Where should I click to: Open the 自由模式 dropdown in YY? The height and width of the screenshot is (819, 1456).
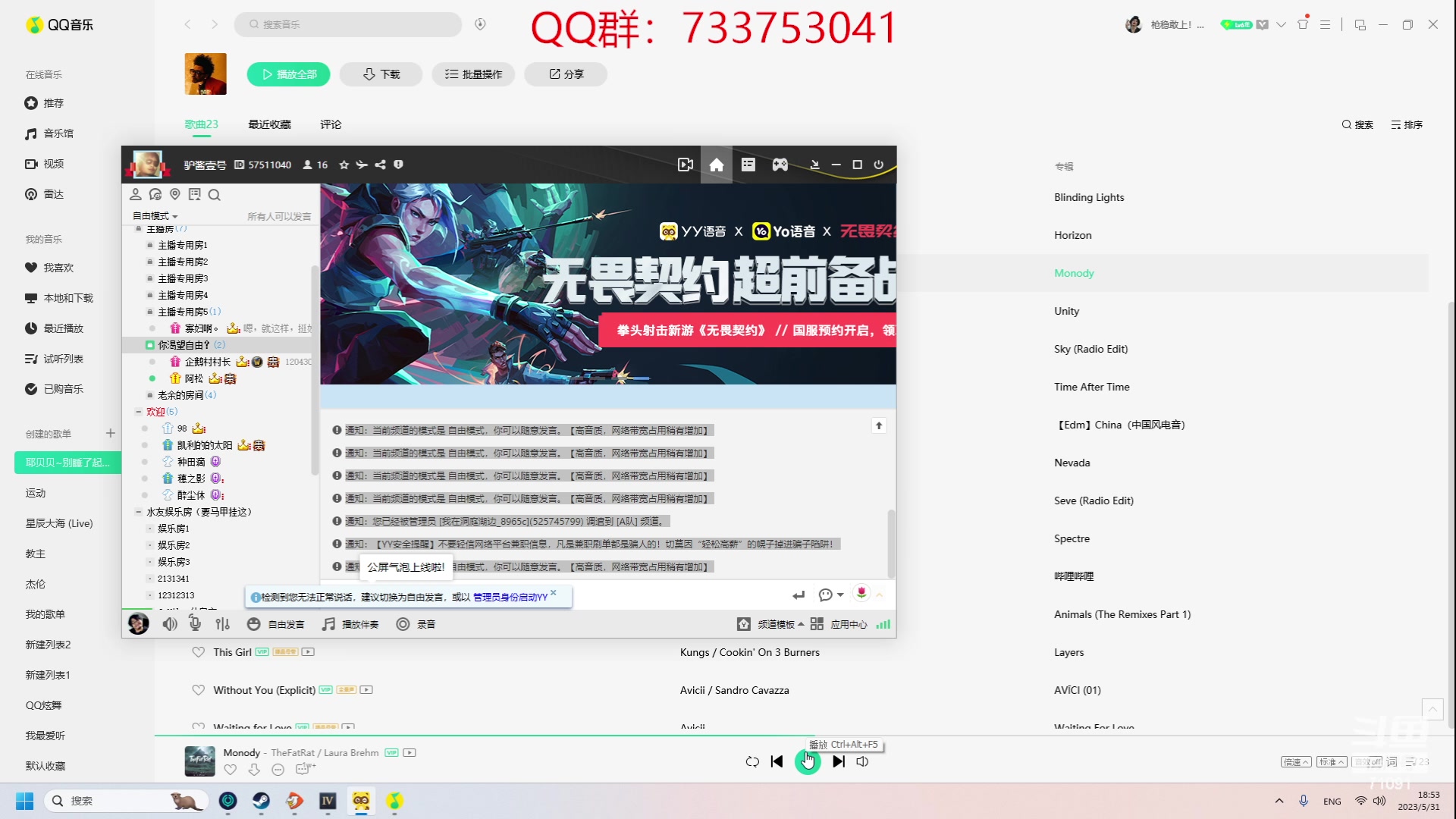click(x=155, y=216)
